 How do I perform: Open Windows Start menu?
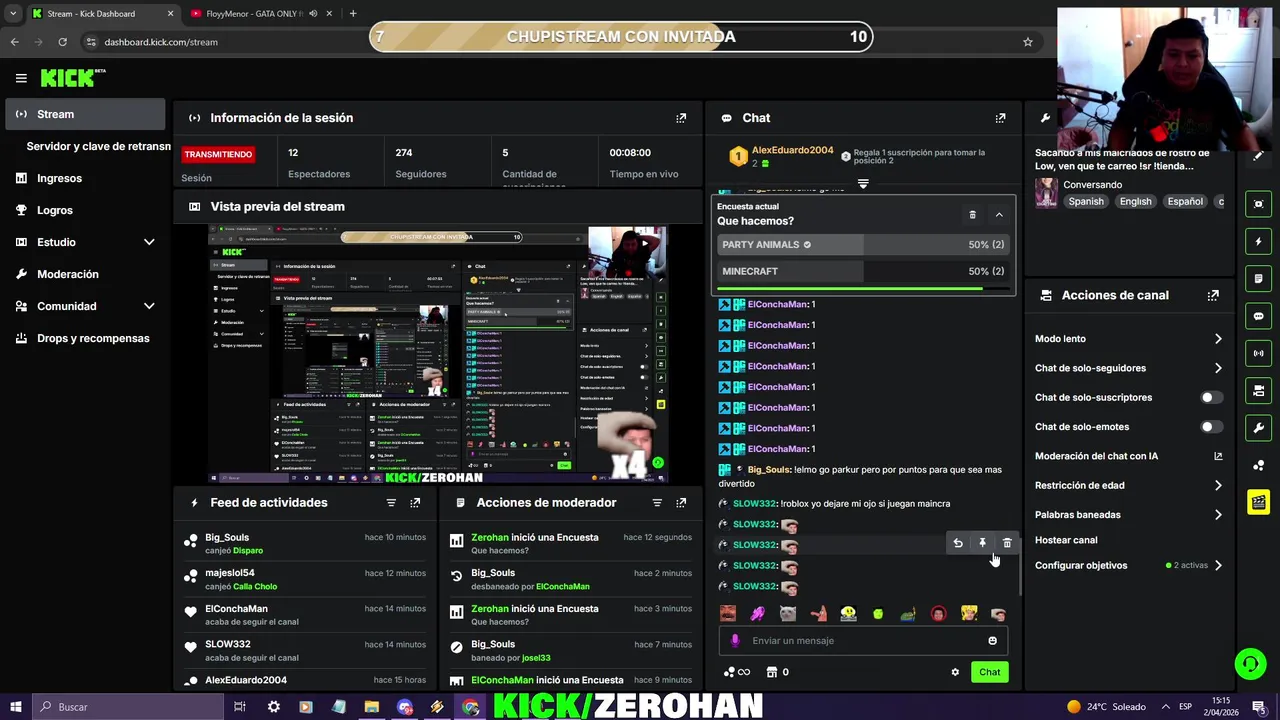point(15,707)
